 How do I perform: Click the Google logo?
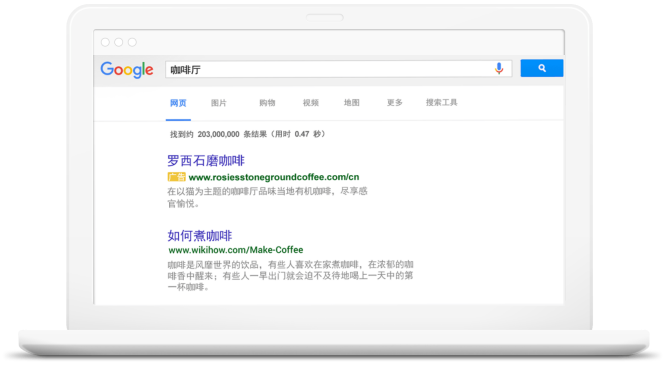tap(127, 70)
